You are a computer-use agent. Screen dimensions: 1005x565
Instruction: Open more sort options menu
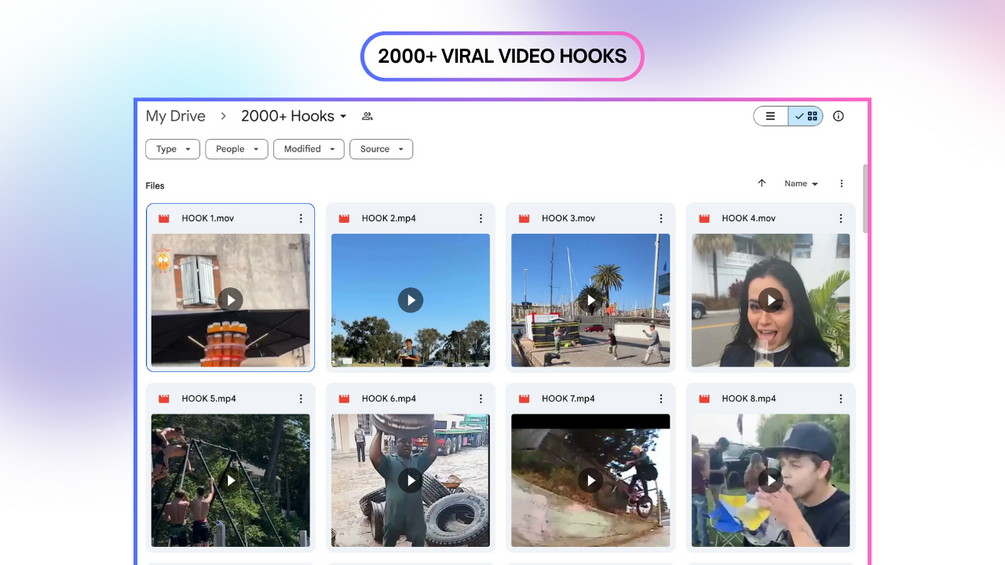842,184
